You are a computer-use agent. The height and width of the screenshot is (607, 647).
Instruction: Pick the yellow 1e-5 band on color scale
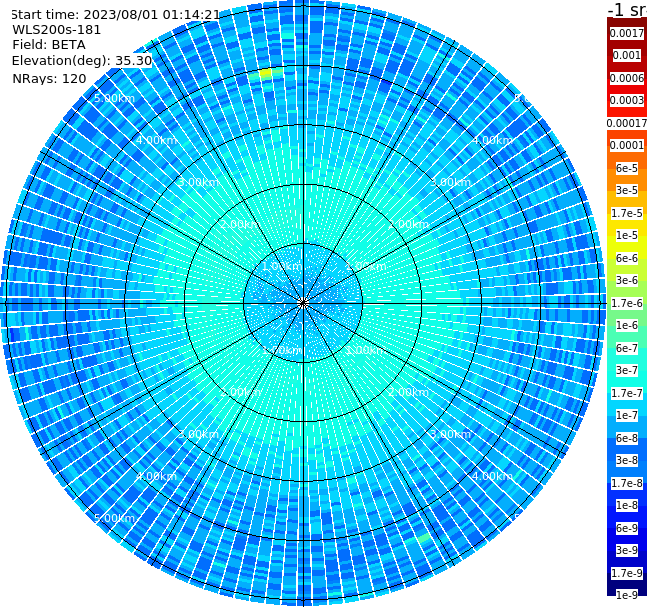pos(627,235)
